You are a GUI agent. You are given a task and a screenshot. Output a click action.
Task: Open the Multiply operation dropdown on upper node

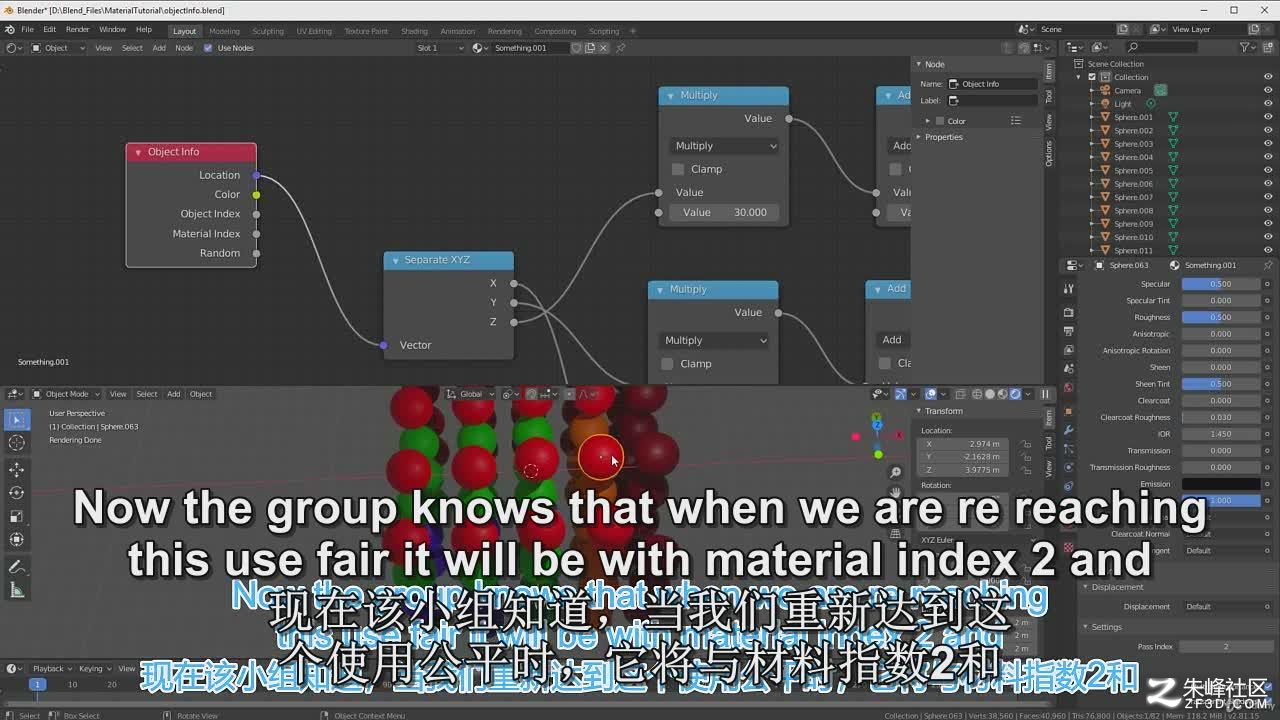(725, 146)
